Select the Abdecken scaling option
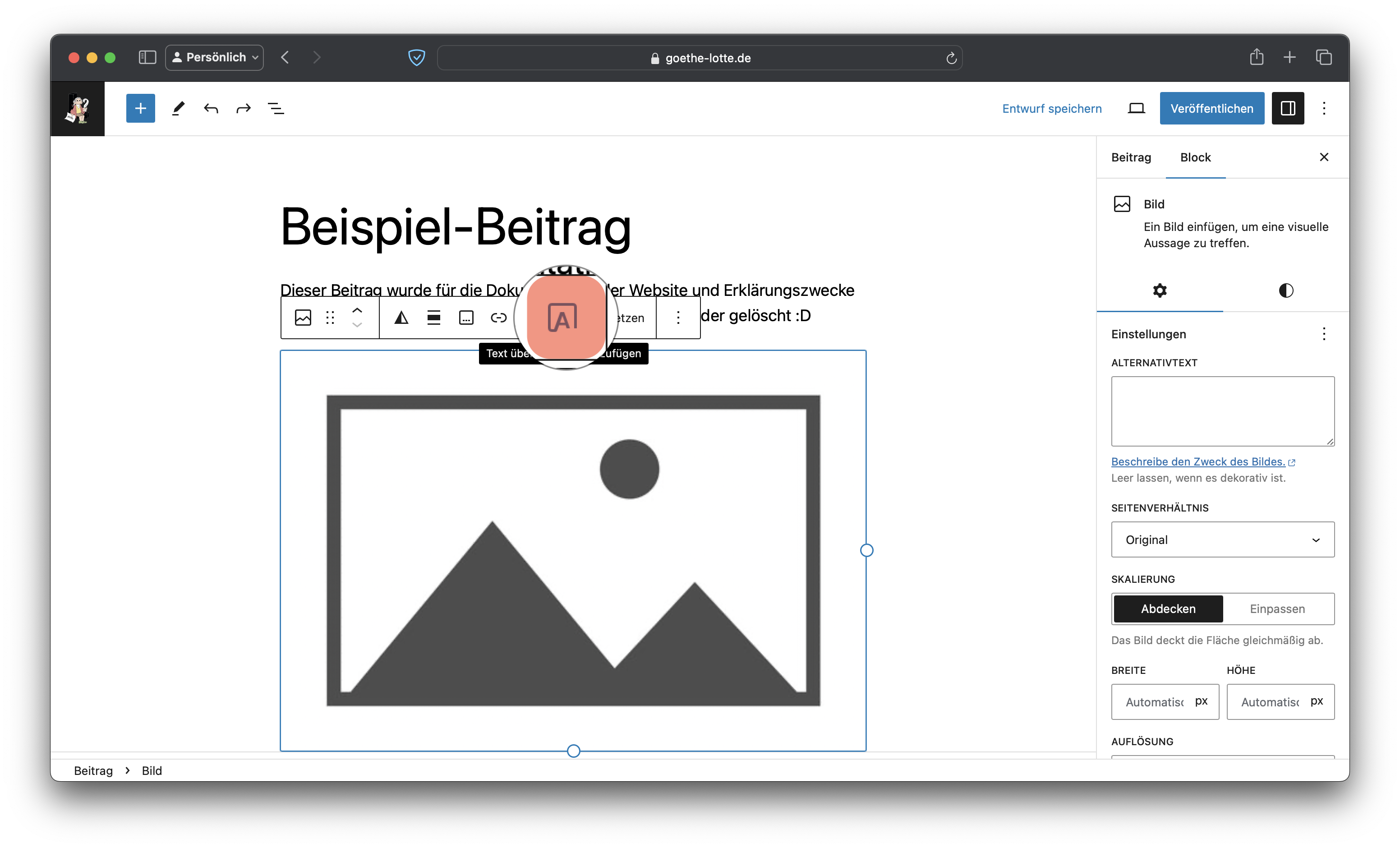Image resolution: width=1400 pixels, height=848 pixels. click(x=1168, y=609)
